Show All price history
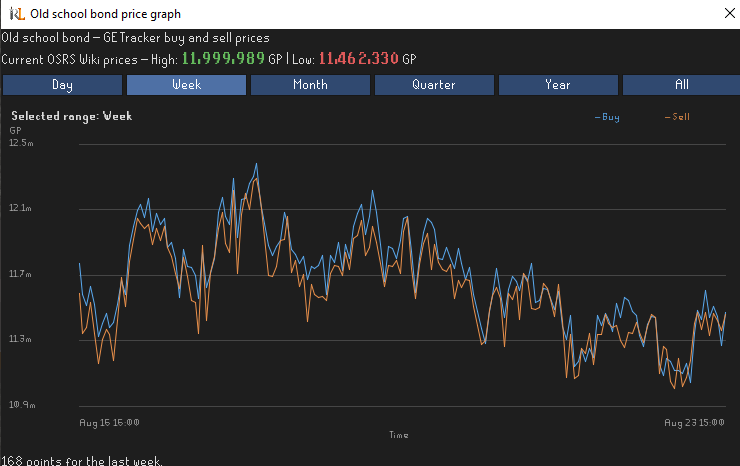The height and width of the screenshot is (466, 740). pos(681,85)
